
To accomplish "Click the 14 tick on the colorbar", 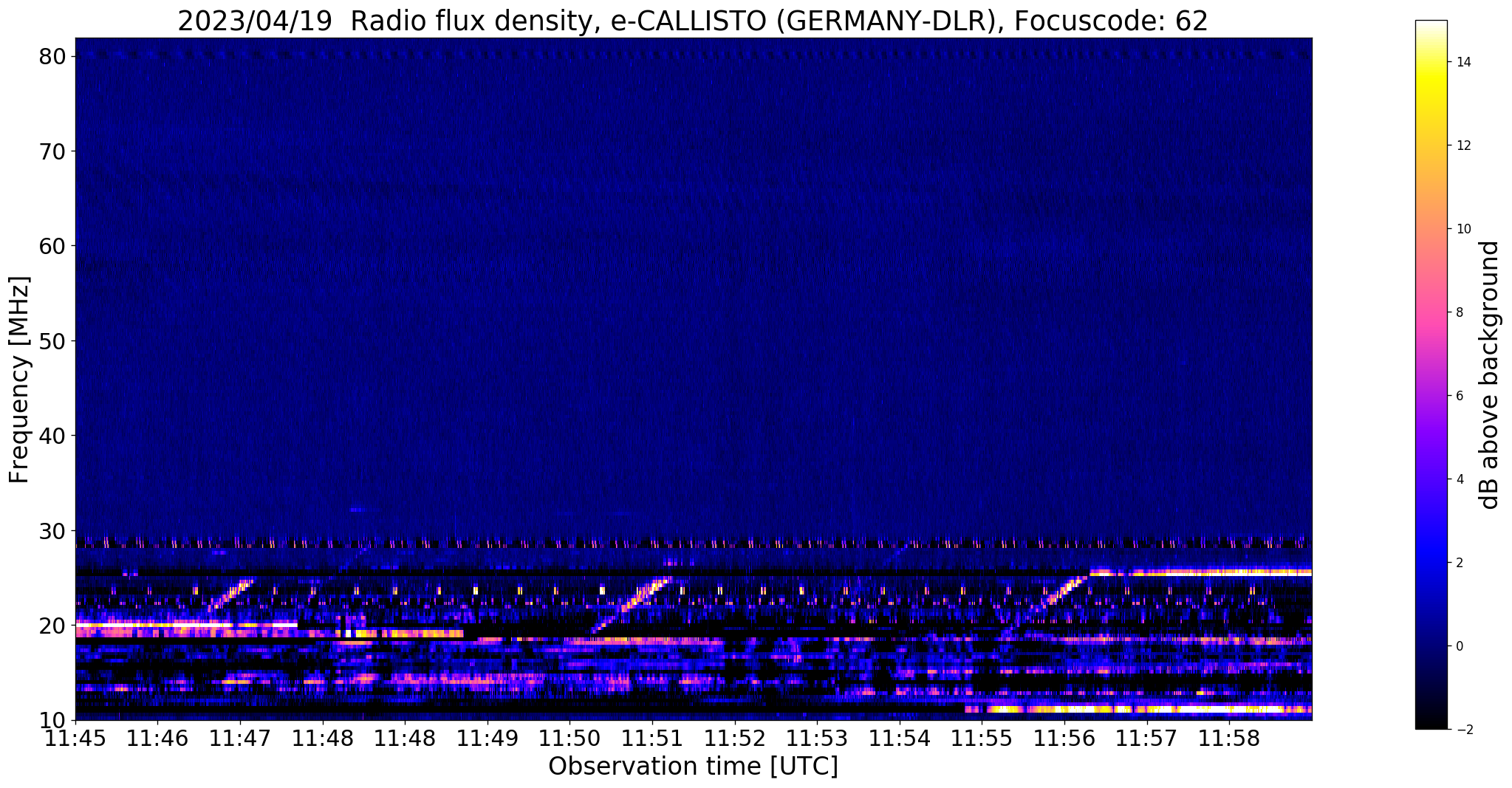I will click(x=1463, y=62).
